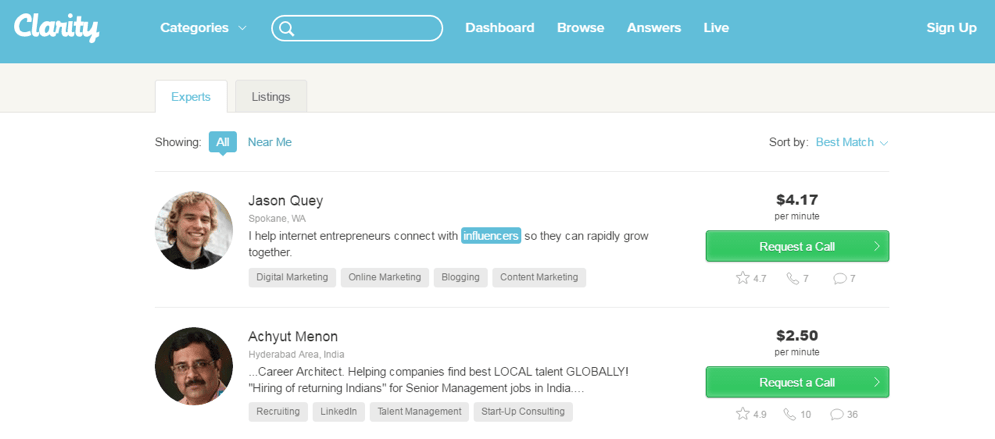Click the highlighted 'influencers' keyword
Image resolution: width=995 pixels, height=439 pixels.
pos(491,236)
